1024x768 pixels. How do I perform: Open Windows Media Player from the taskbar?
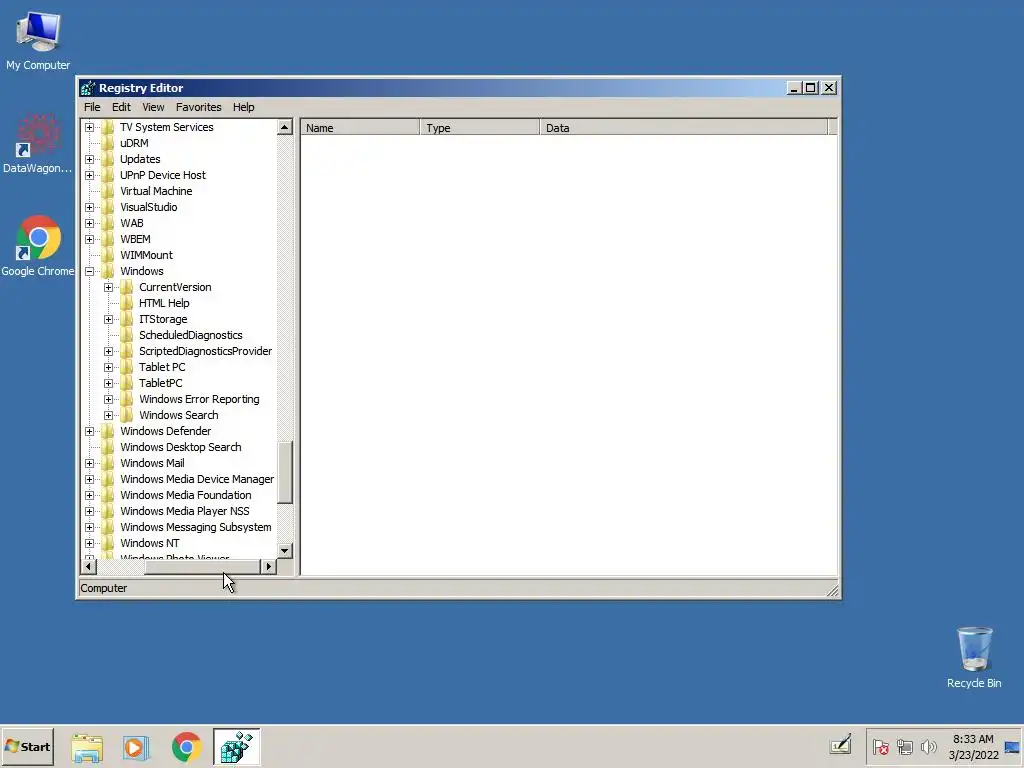pos(136,747)
